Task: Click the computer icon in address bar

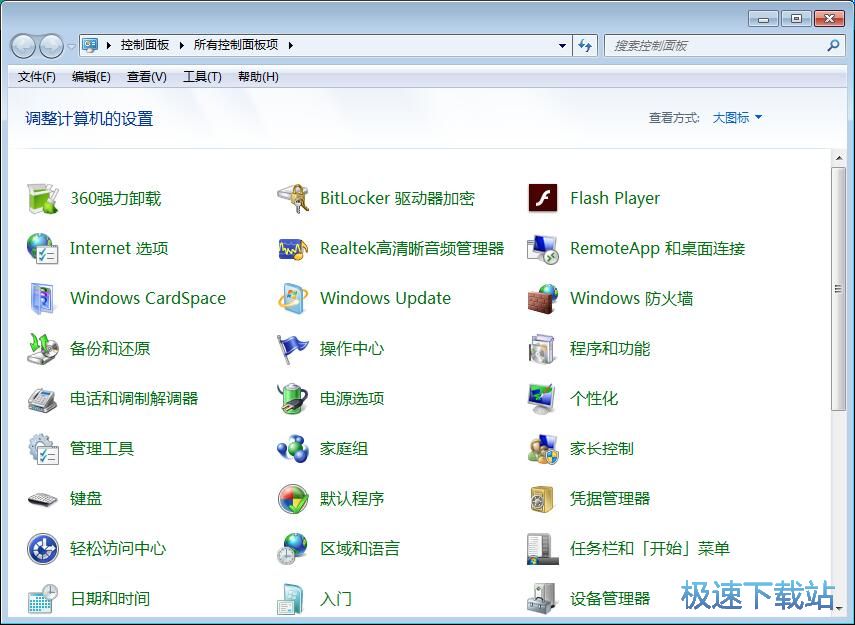Action: [x=90, y=45]
